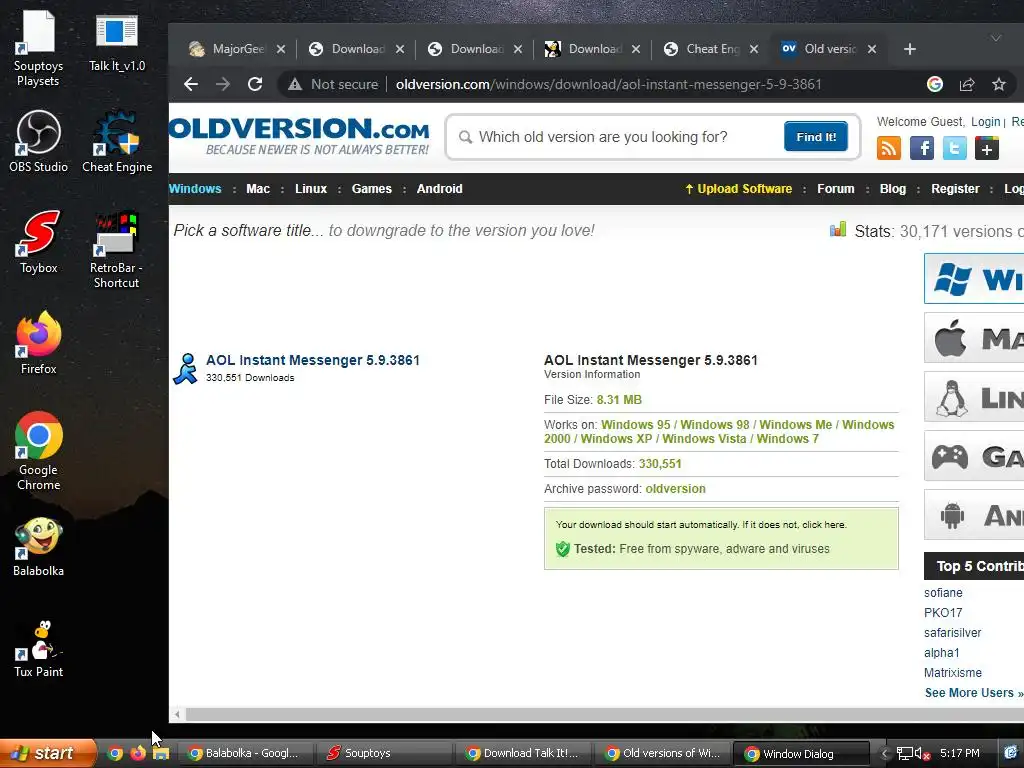The image size is (1024, 768).
Task: Open the RetroBar shortcut on the desktop
Action: coord(116,249)
